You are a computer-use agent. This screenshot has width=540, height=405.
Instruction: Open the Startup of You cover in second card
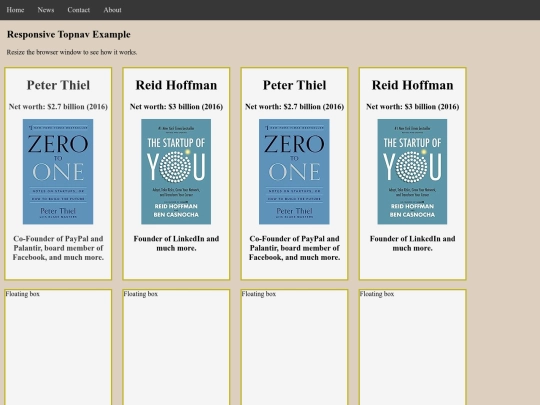[176, 172]
